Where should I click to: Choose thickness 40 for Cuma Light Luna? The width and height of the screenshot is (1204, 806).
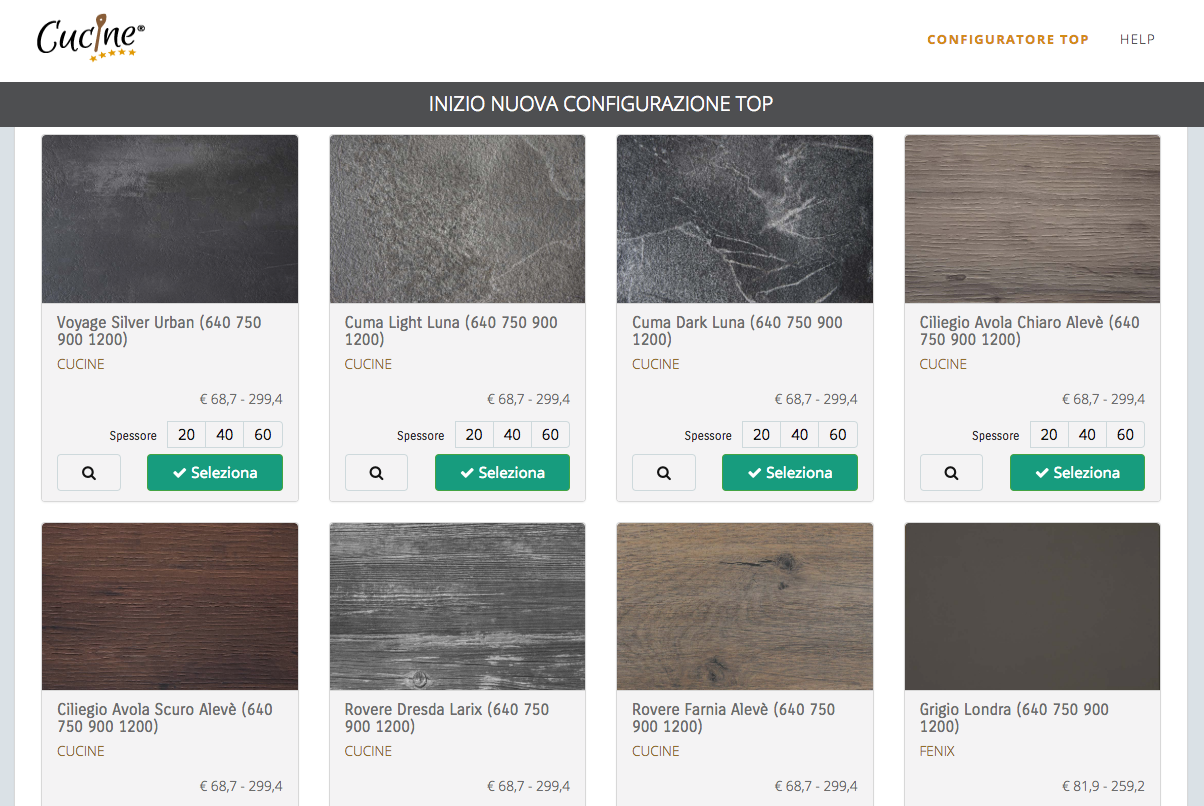click(x=512, y=435)
